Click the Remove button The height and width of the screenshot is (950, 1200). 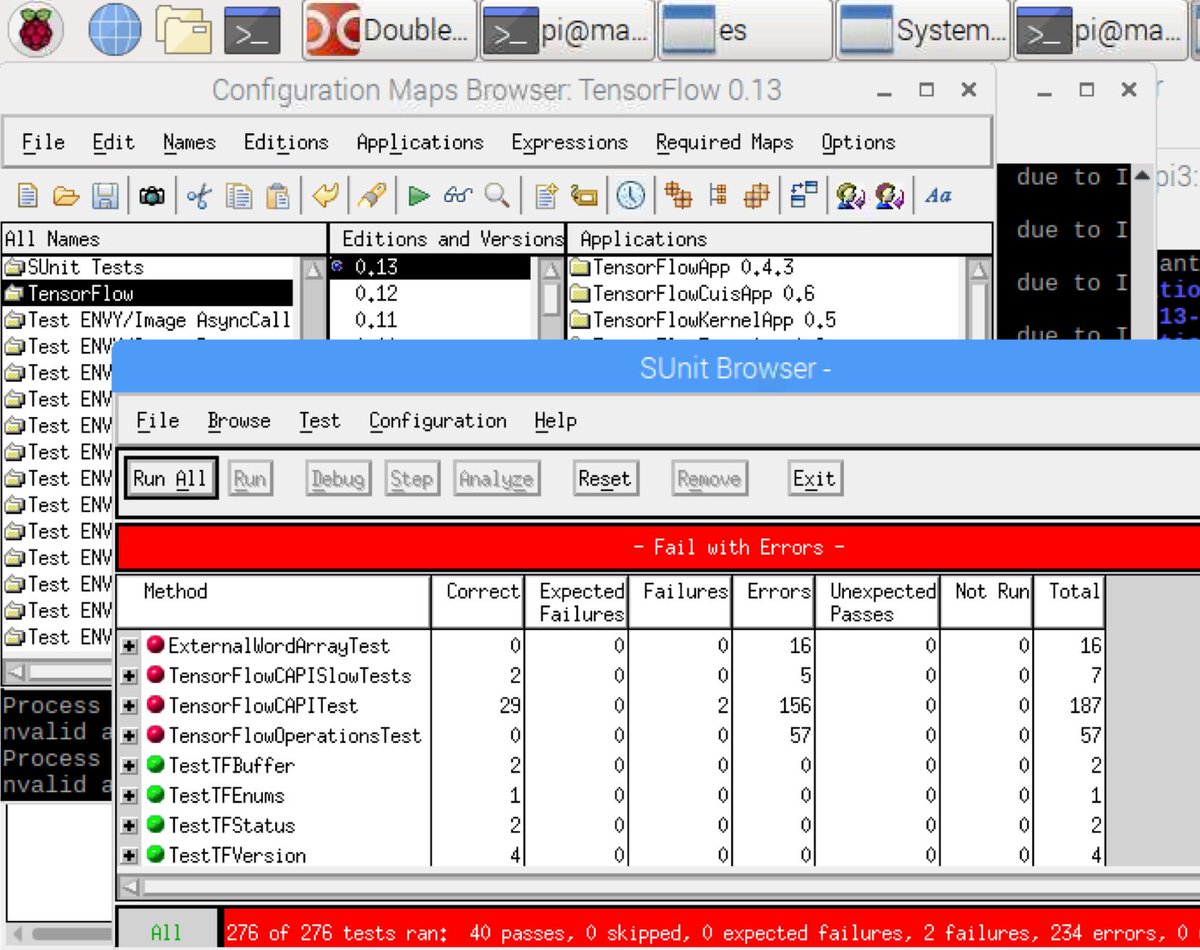click(708, 478)
